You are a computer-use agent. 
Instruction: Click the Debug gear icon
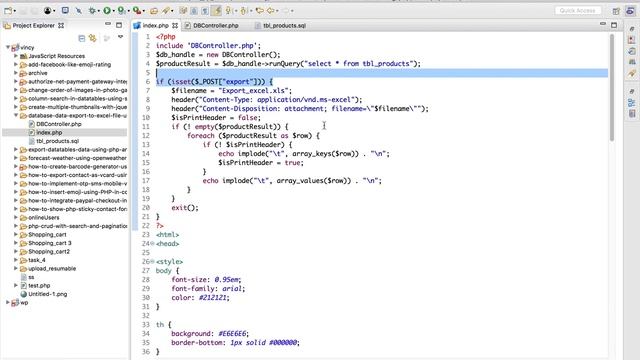(x=92, y=11)
